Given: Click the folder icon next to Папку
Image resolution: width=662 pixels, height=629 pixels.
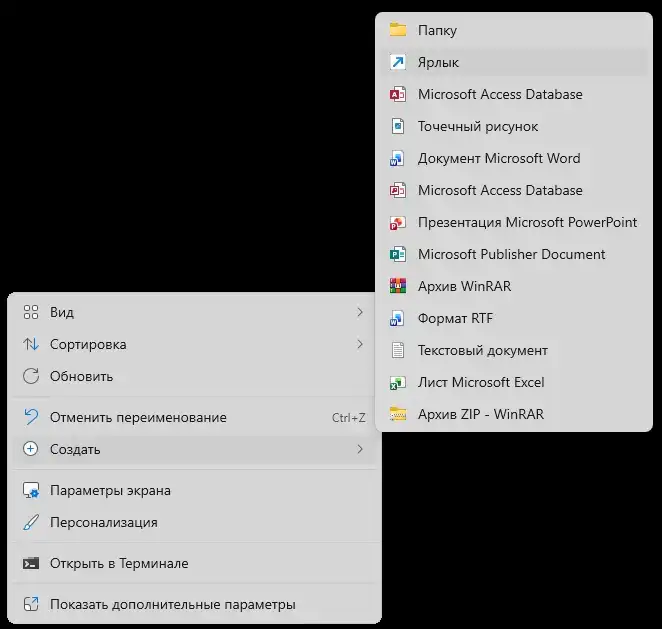Looking at the screenshot, I should point(398,30).
